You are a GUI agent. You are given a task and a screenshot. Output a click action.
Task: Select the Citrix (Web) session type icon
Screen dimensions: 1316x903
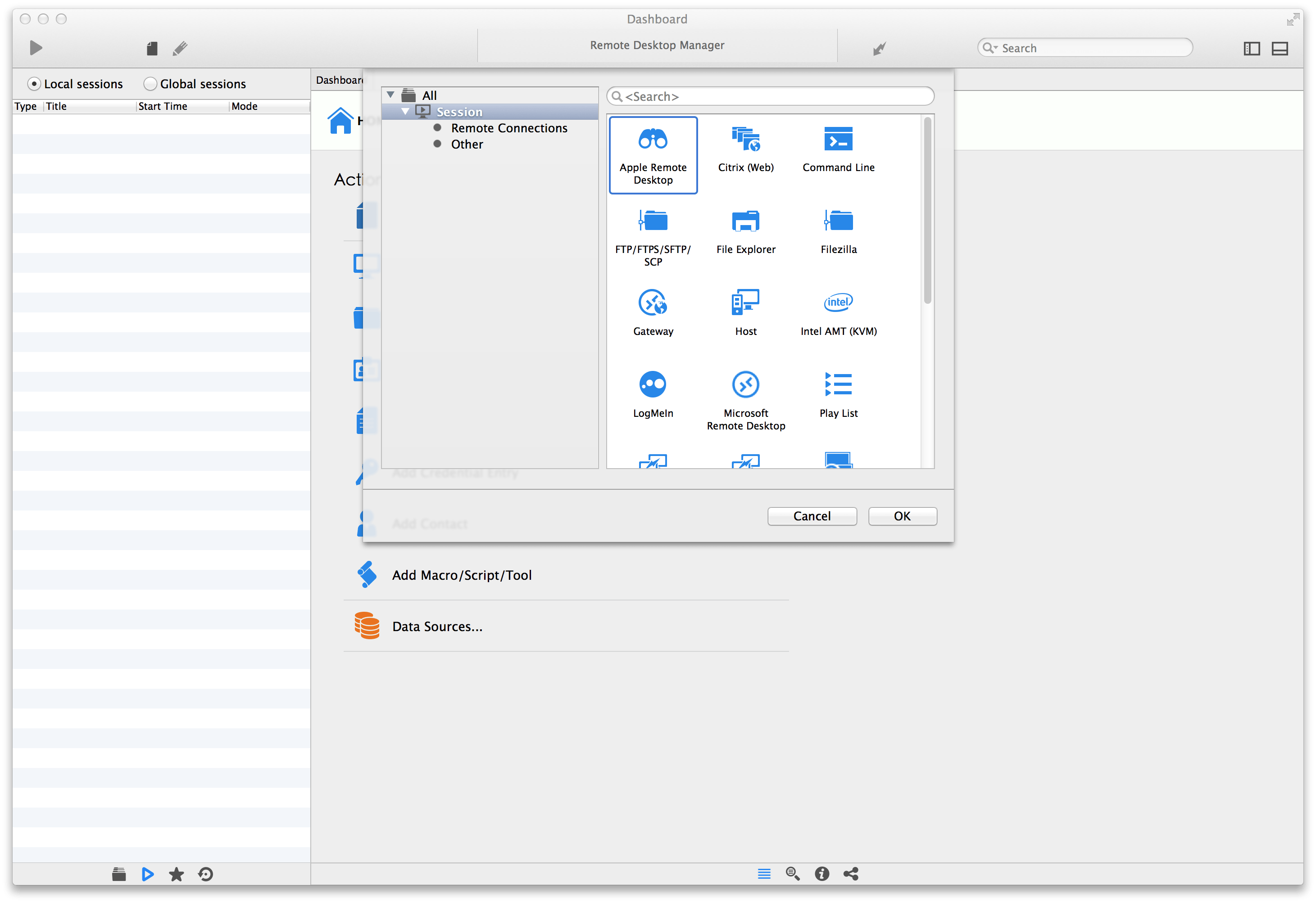(x=745, y=139)
